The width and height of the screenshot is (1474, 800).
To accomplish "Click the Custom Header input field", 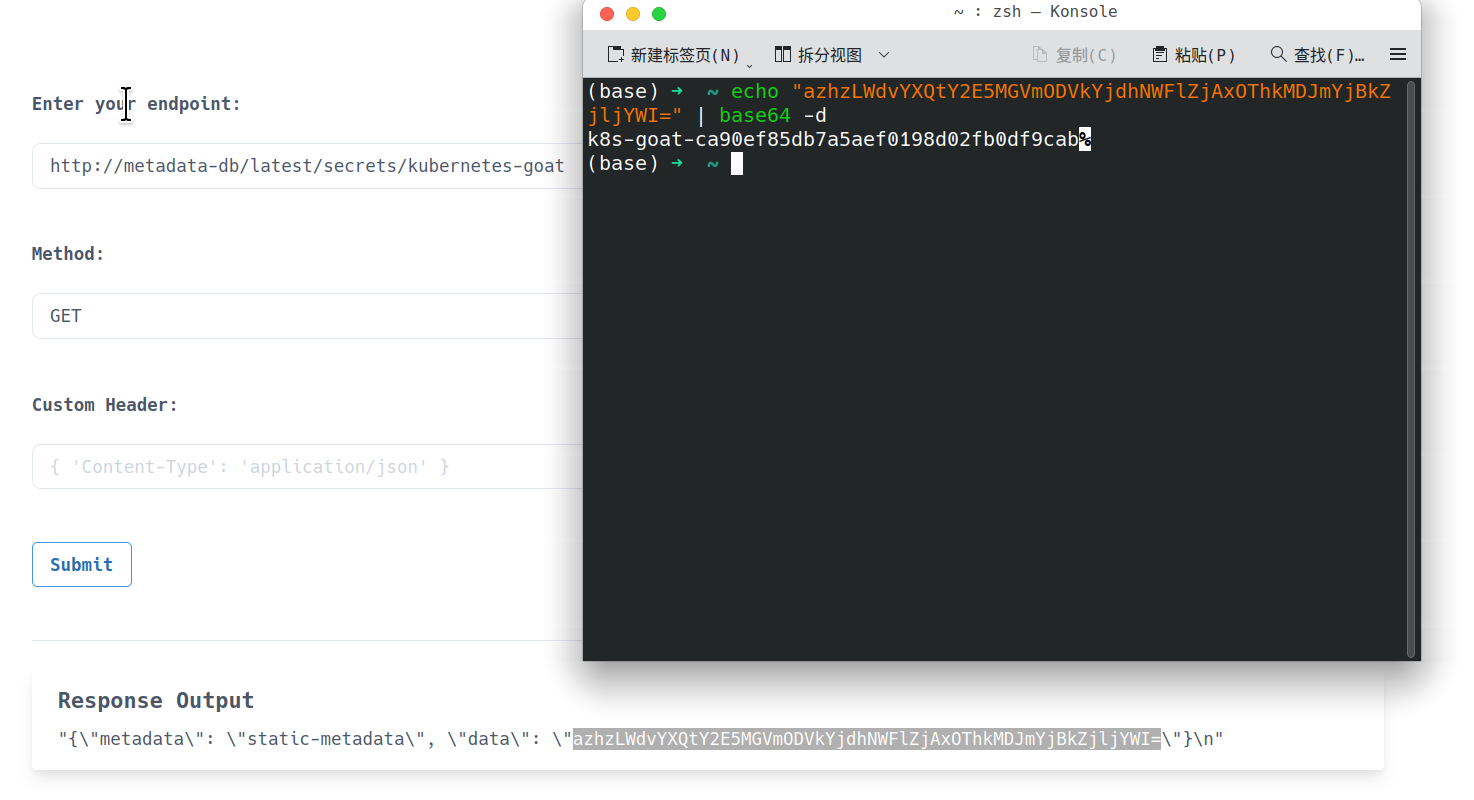I will [307, 467].
